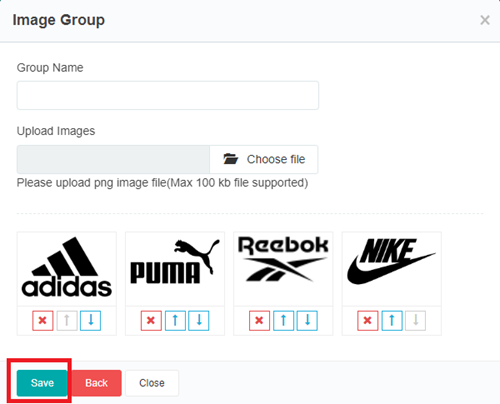Move the Reebok image up
Image resolution: width=500 pixels, height=404 pixels.
coord(283,321)
